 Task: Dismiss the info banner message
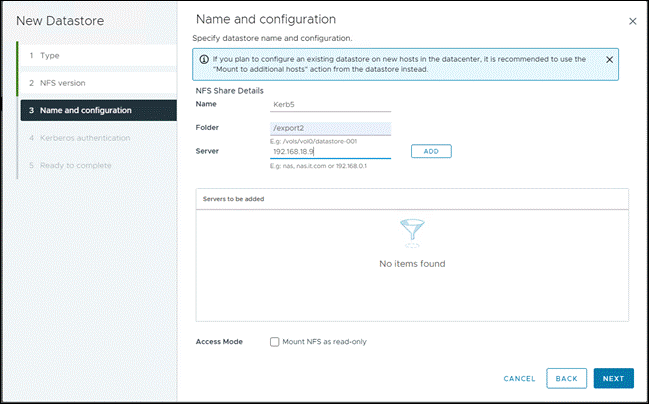click(610, 60)
